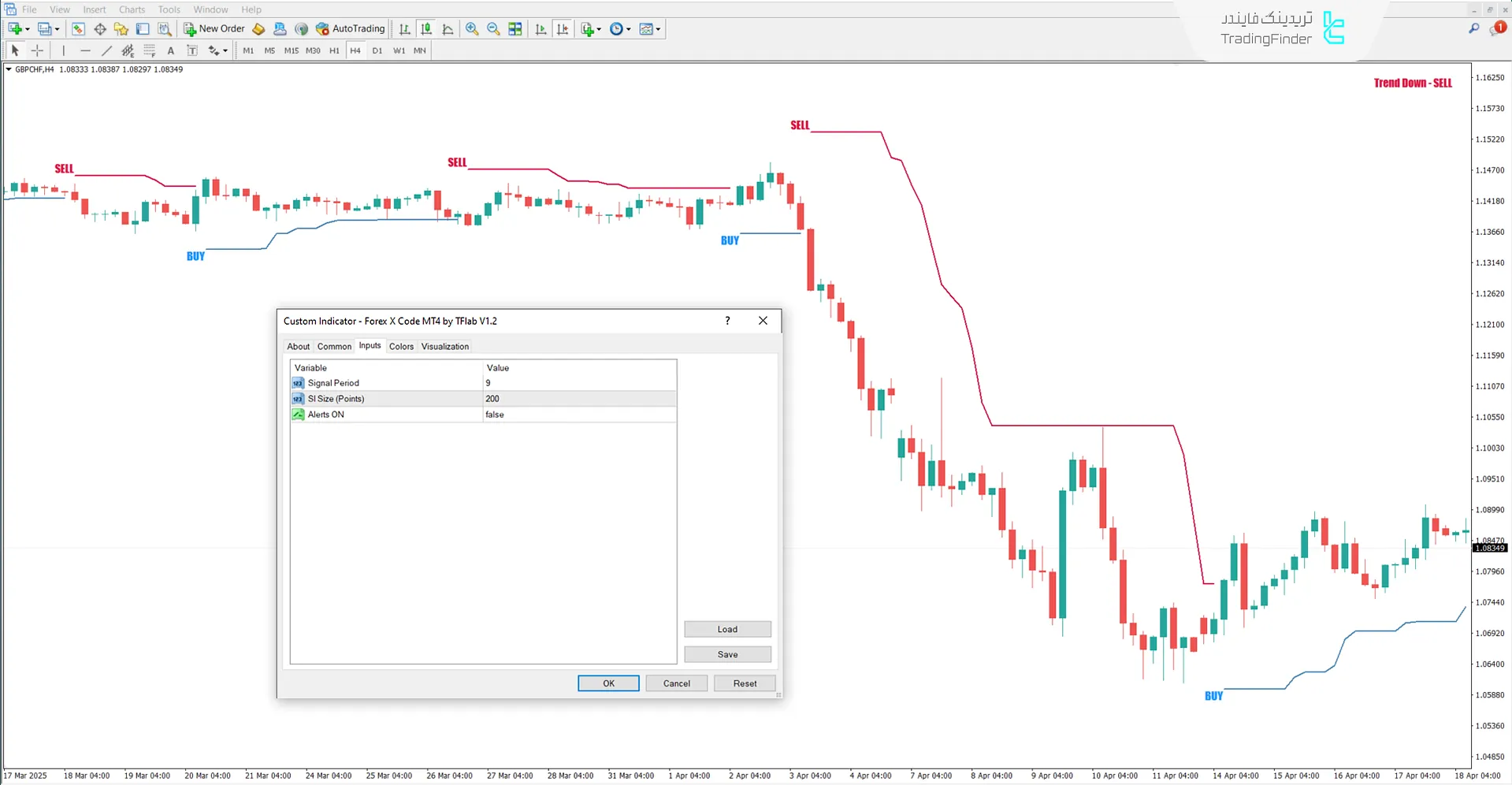Open the Strategy Tester
The image size is (1512, 785).
tap(165, 28)
